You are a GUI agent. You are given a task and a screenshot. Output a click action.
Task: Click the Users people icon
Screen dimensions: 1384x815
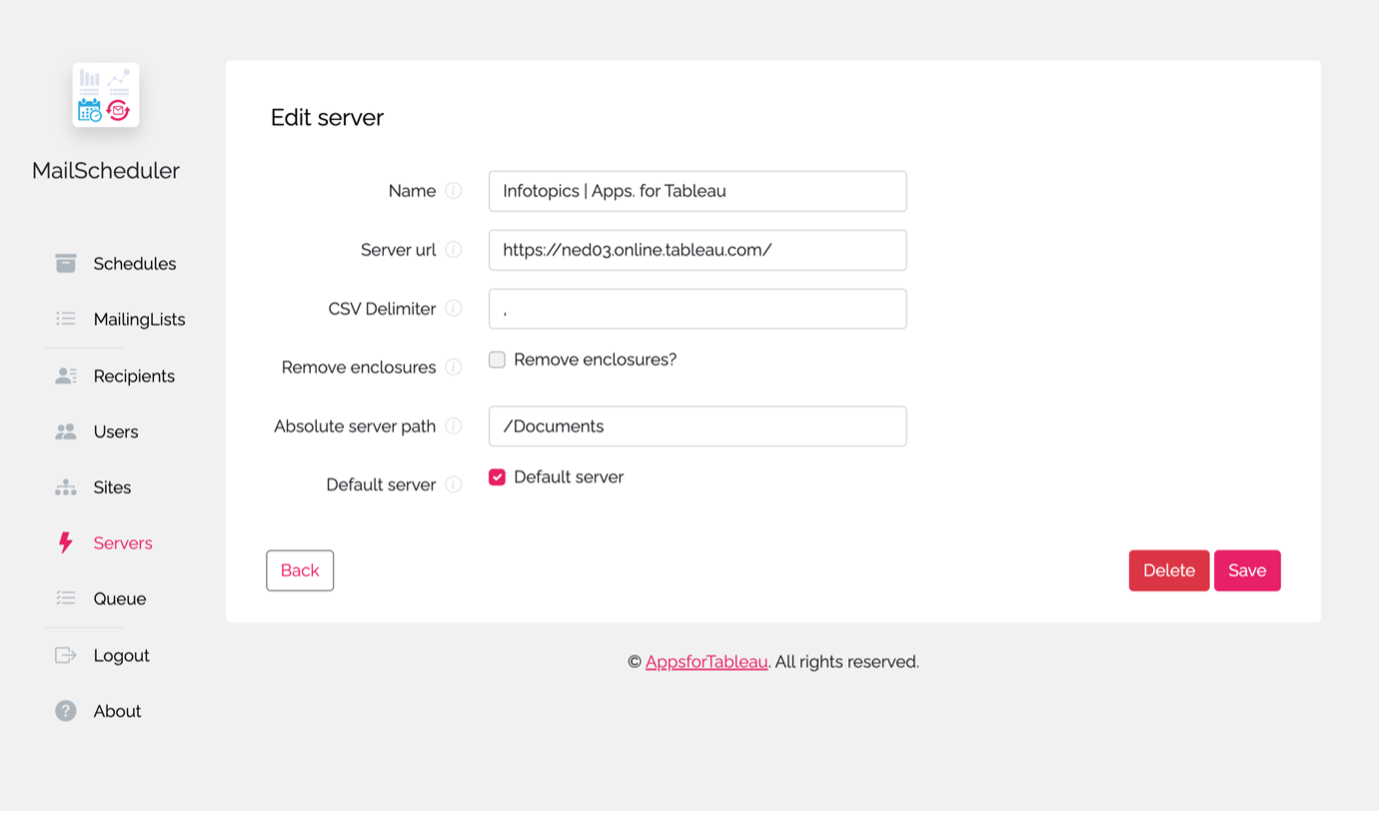pyautogui.click(x=66, y=432)
